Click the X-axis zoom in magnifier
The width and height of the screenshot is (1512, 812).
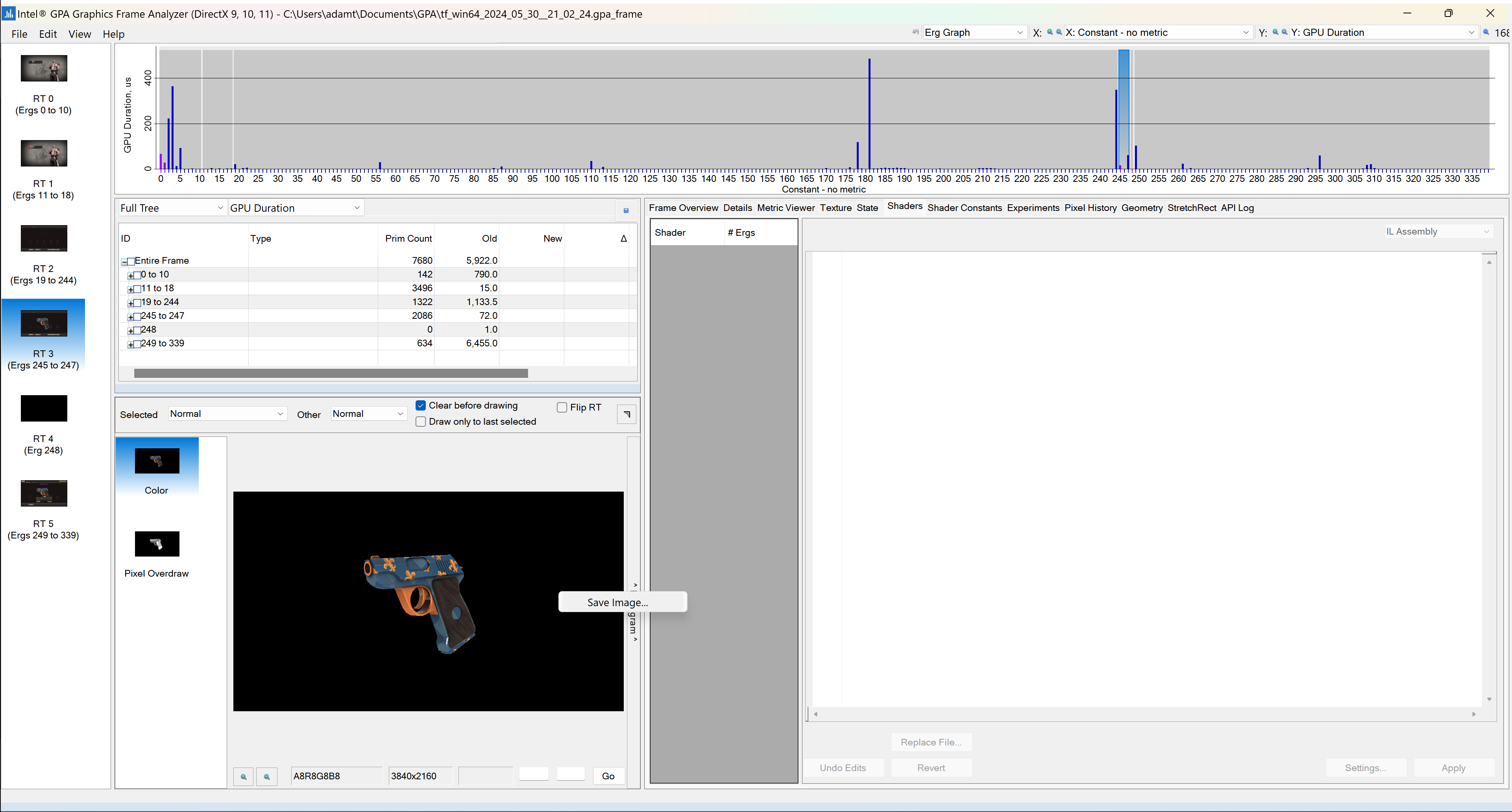click(1050, 32)
